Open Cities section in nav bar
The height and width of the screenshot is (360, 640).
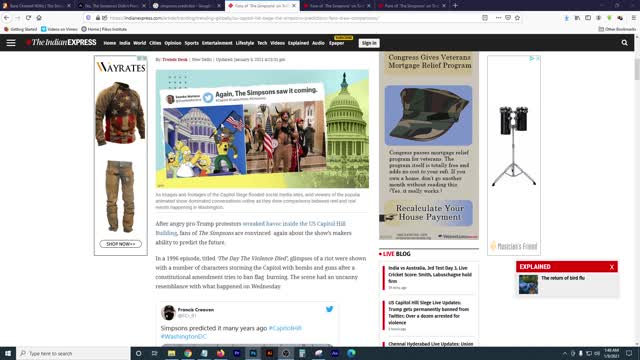[155, 43]
